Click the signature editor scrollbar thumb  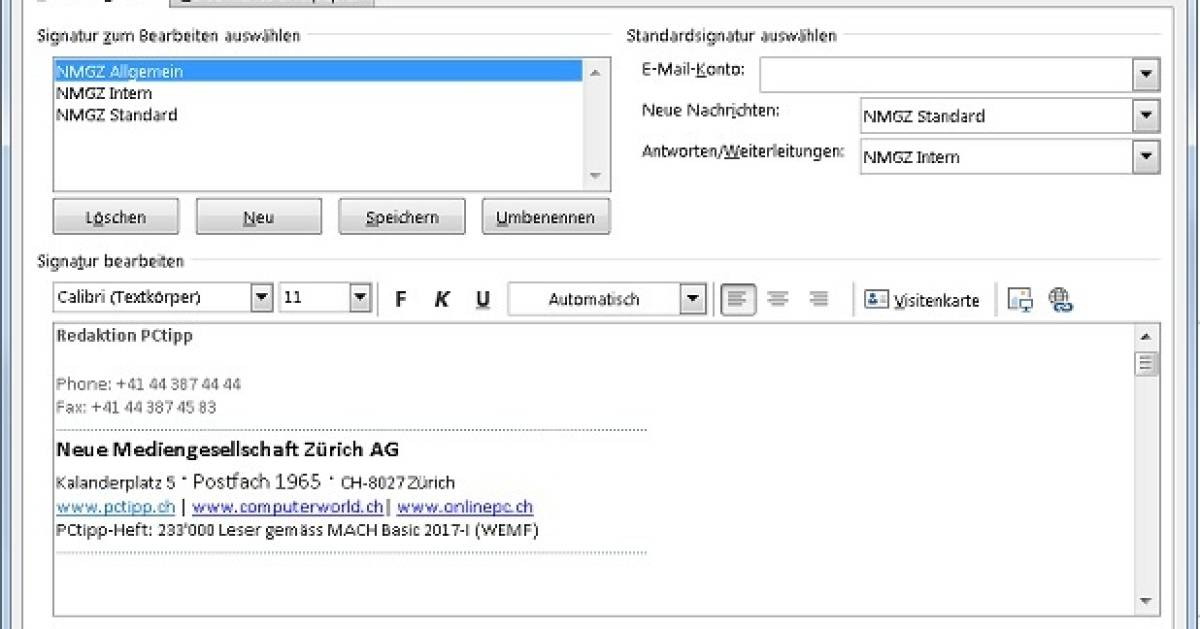coord(1146,363)
